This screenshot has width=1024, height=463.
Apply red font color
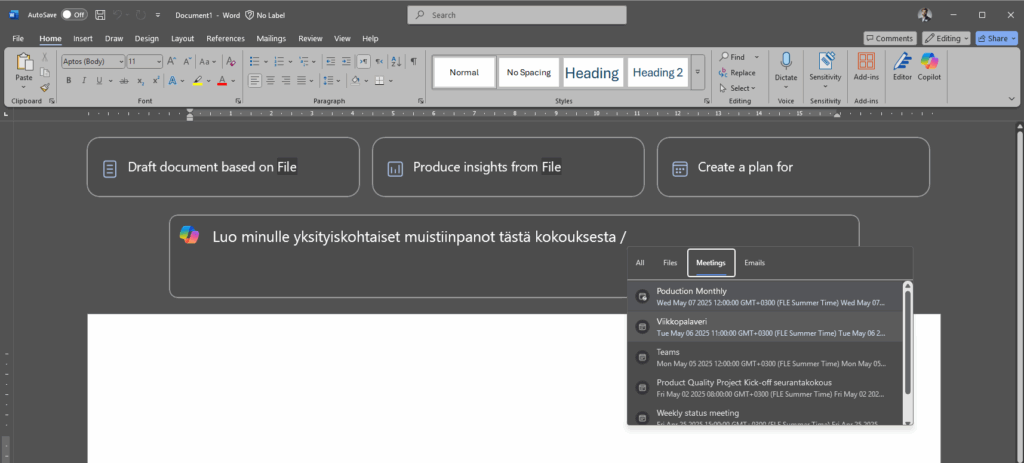(222, 81)
